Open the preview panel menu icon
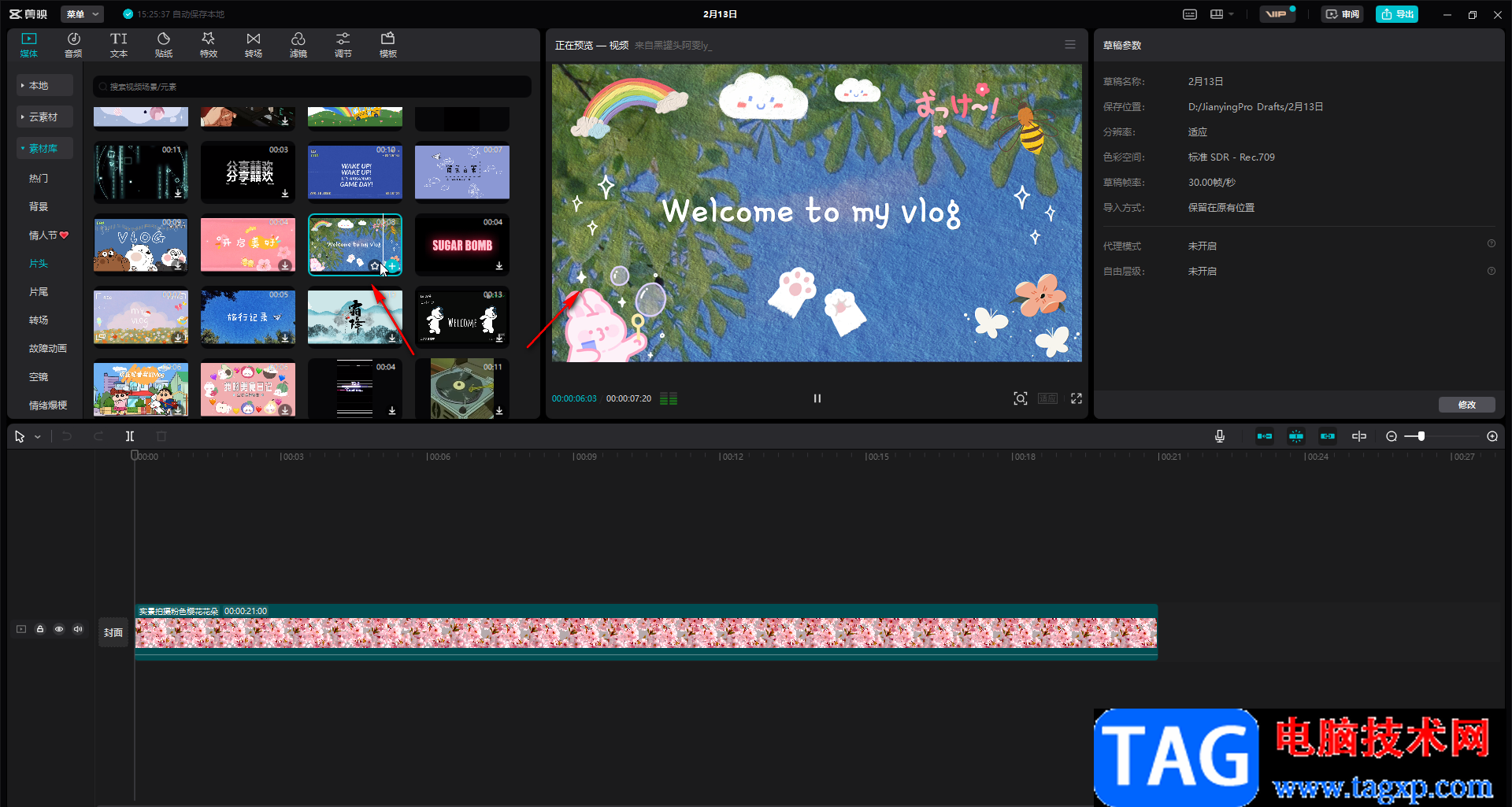 (x=1070, y=45)
